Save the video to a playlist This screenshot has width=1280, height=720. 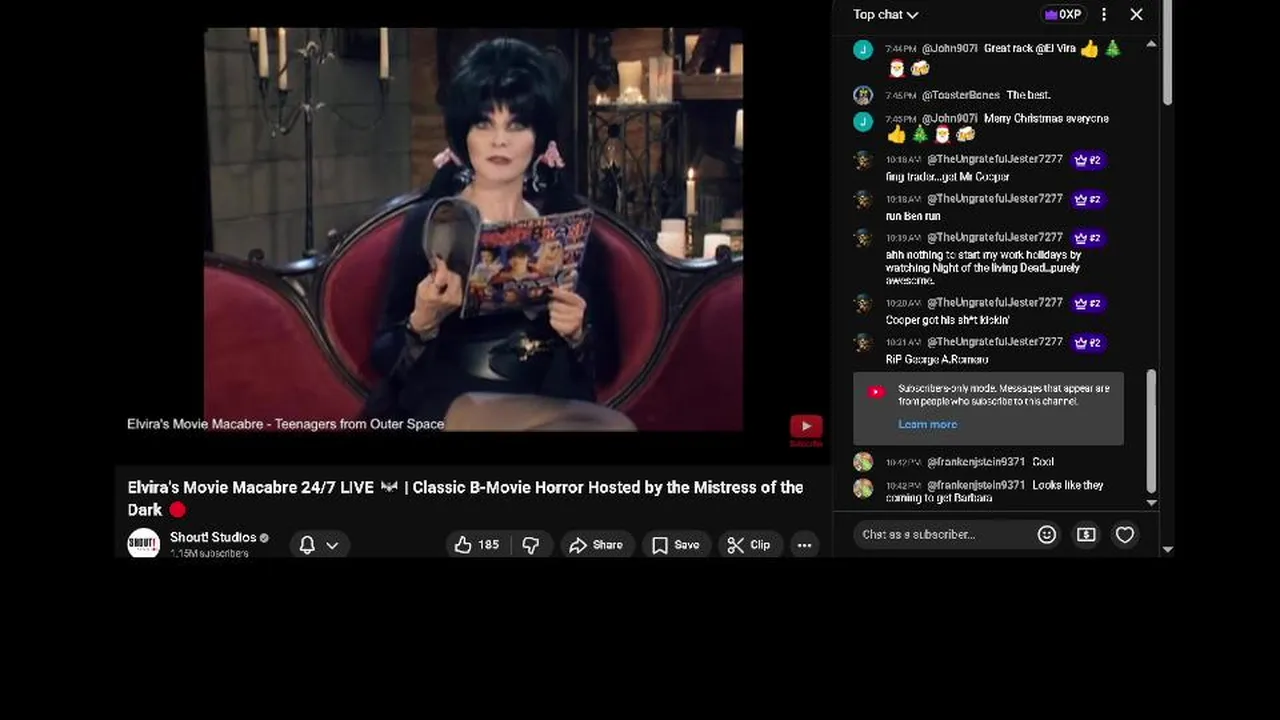click(675, 545)
